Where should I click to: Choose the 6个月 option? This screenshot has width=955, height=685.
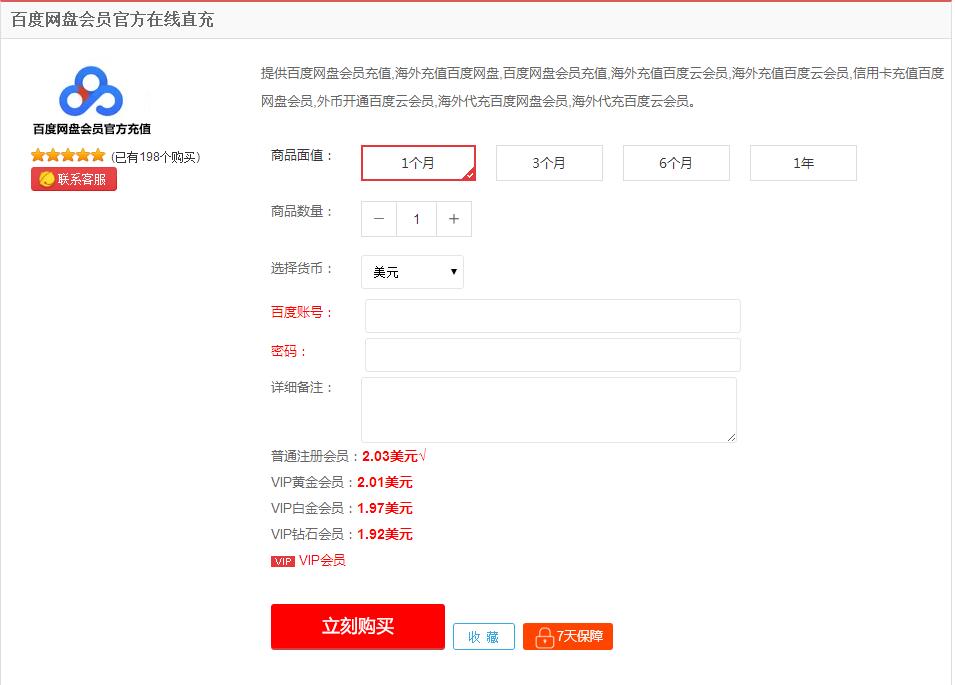pyautogui.click(x=676, y=163)
